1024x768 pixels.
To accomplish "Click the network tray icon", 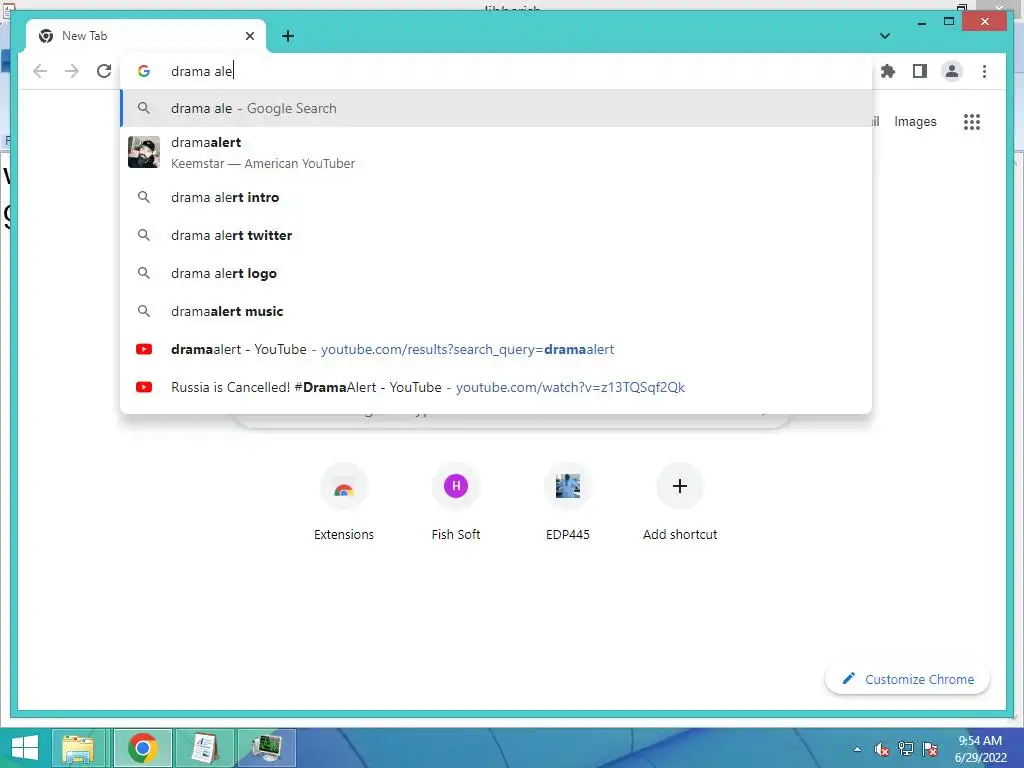I will [906, 749].
